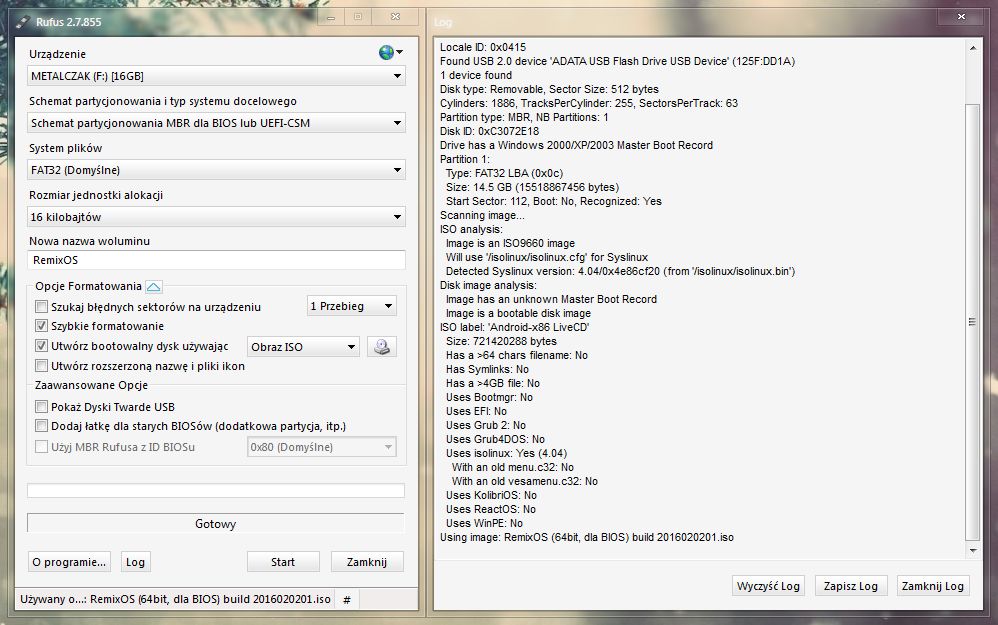Click the hash symbol in status bar

347,600
